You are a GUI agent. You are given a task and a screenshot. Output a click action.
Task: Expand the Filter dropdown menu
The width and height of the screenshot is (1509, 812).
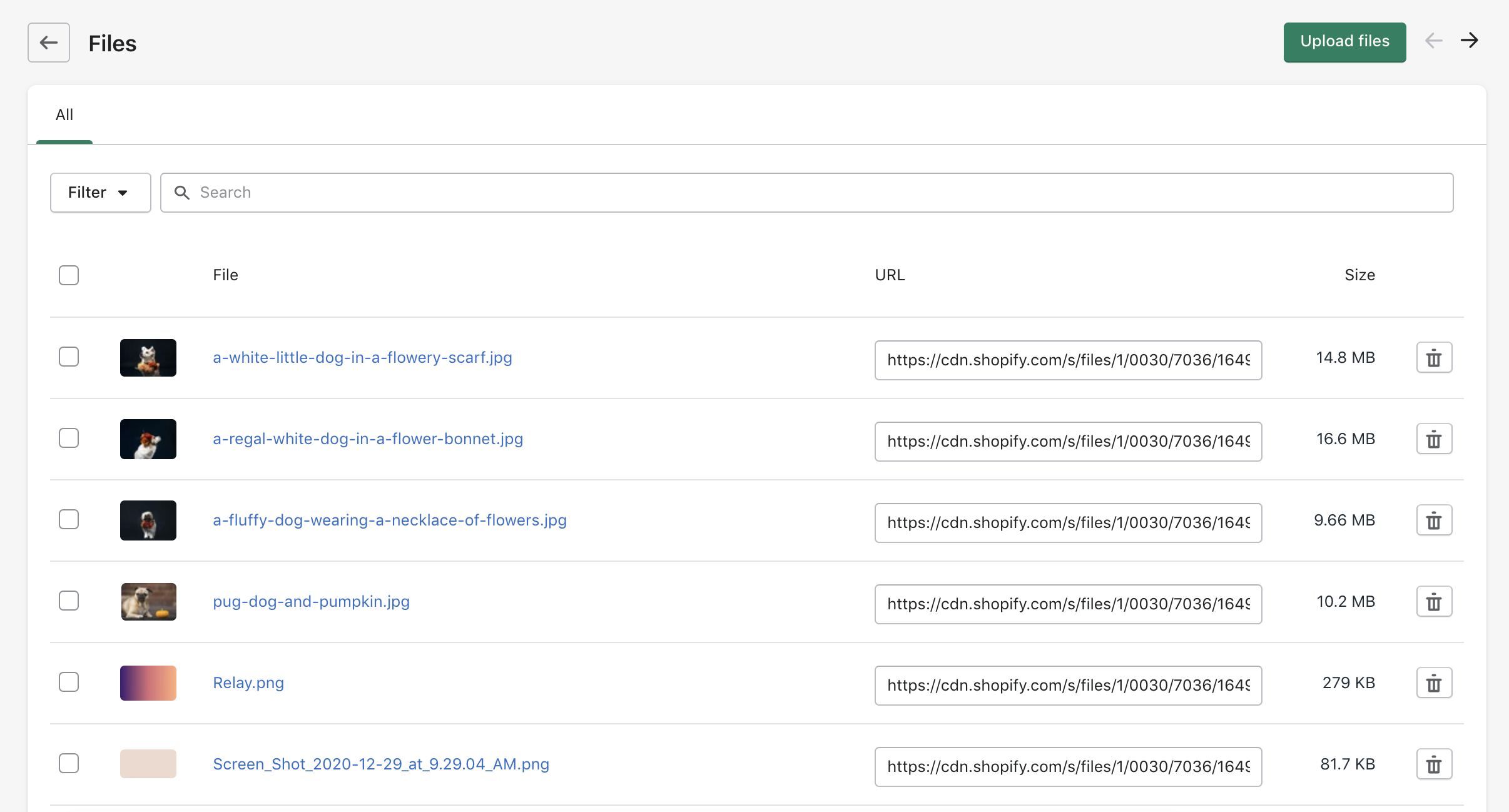pos(99,191)
